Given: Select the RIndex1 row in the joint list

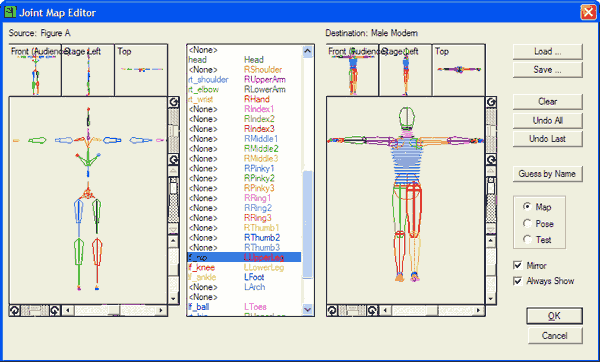Looking at the screenshot, I should click(244, 109).
